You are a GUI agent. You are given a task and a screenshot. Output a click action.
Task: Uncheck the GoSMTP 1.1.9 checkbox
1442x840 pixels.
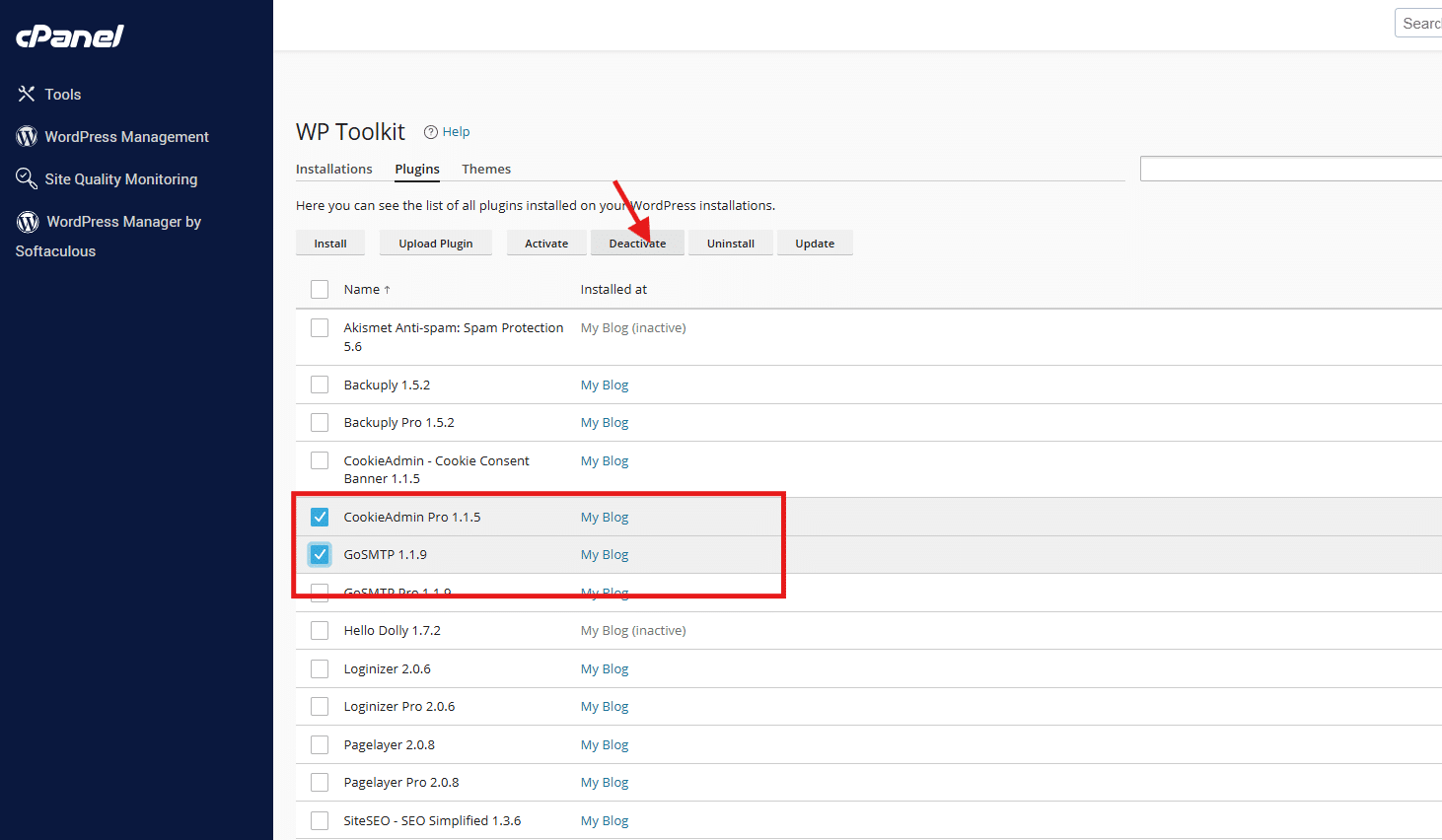319,554
